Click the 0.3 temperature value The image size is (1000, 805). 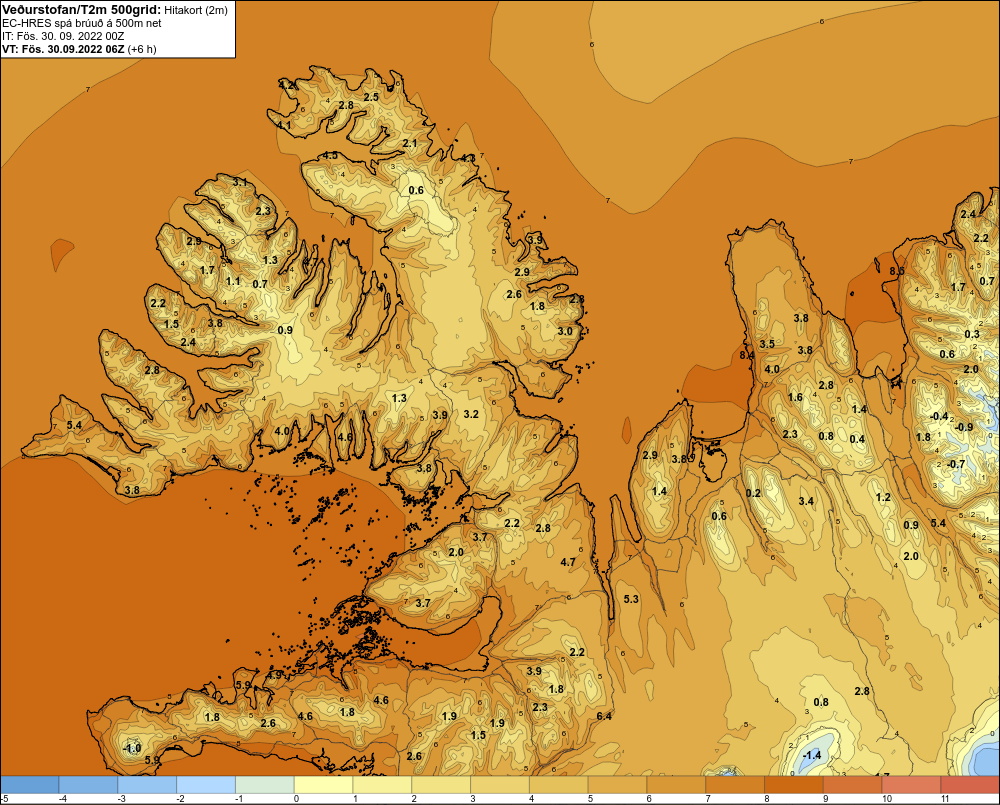pyautogui.click(x=972, y=334)
